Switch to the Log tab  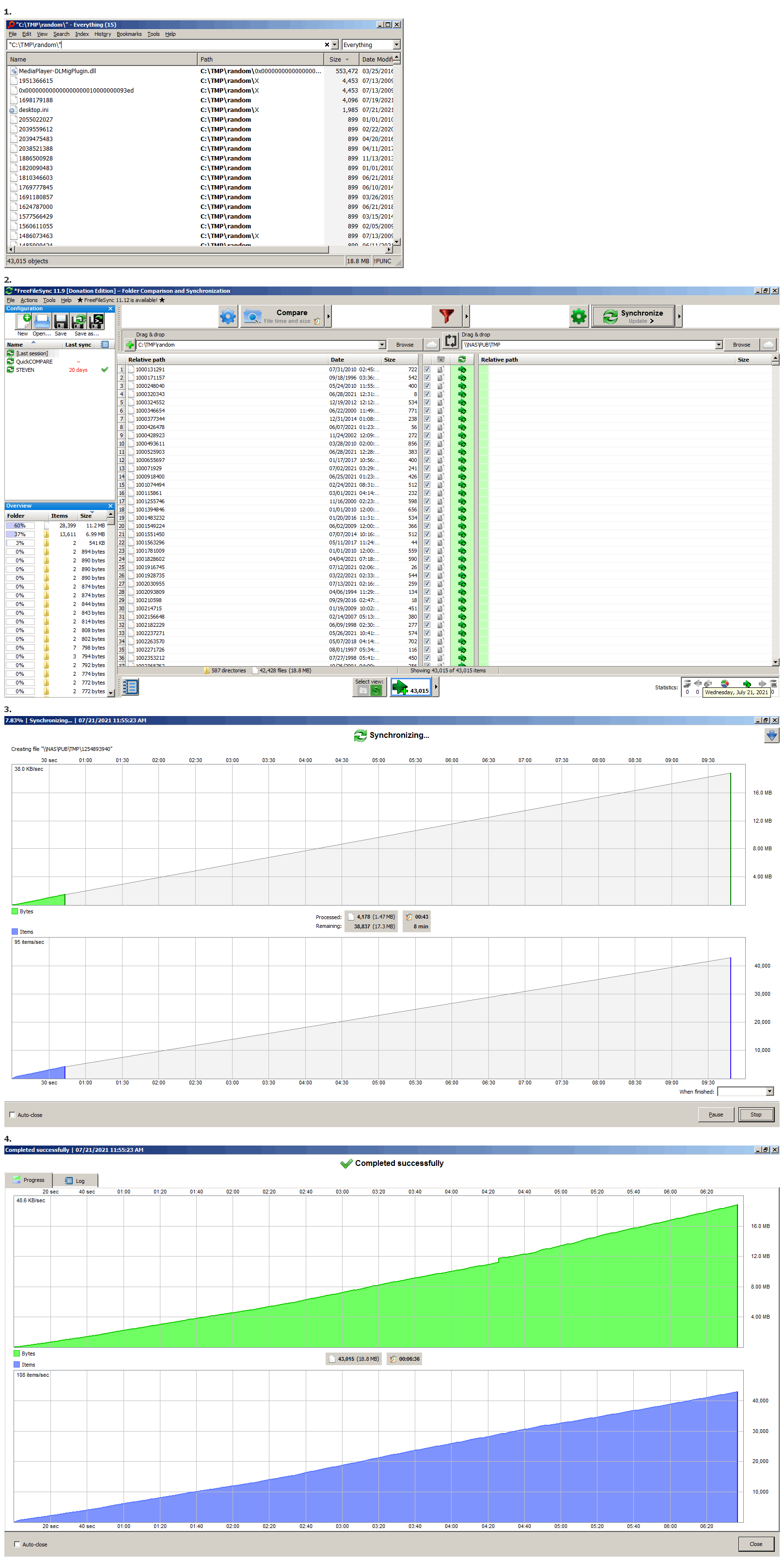click(75, 1181)
